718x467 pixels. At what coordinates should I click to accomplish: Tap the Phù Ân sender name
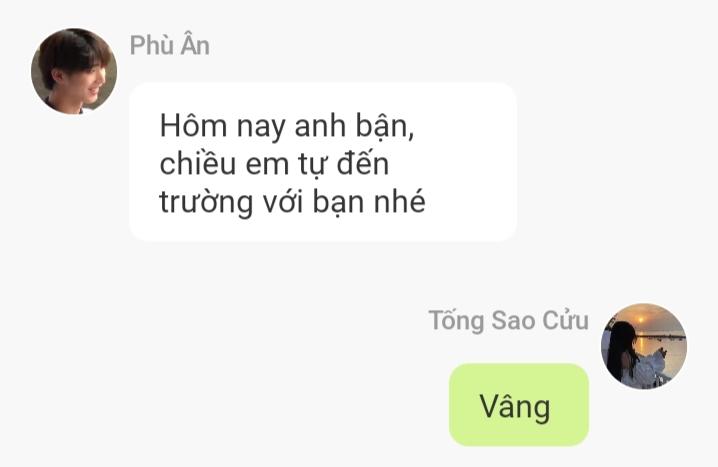click(169, 45)
